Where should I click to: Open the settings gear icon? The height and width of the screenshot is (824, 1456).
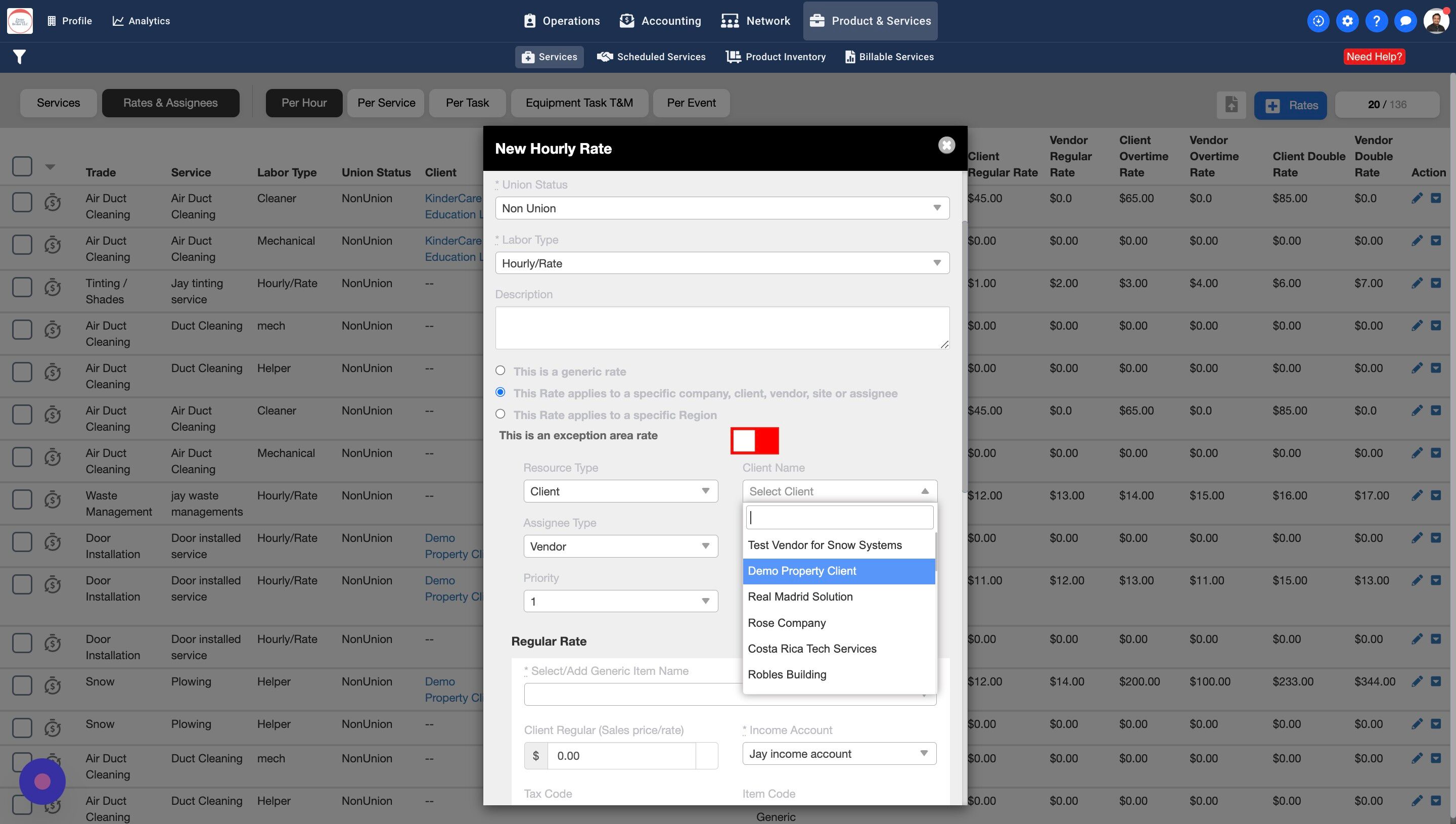(x=1347, y=21)
